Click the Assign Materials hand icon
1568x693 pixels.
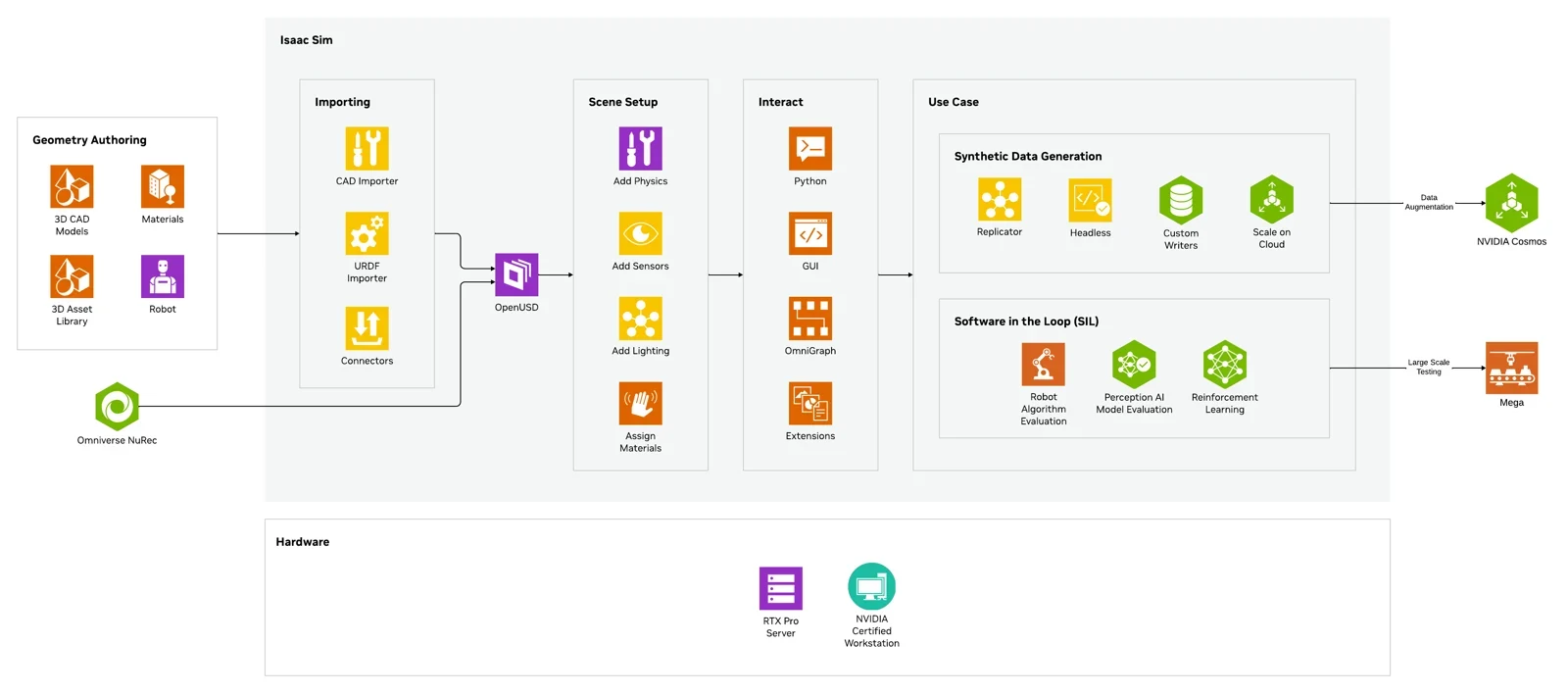(640, 403)
